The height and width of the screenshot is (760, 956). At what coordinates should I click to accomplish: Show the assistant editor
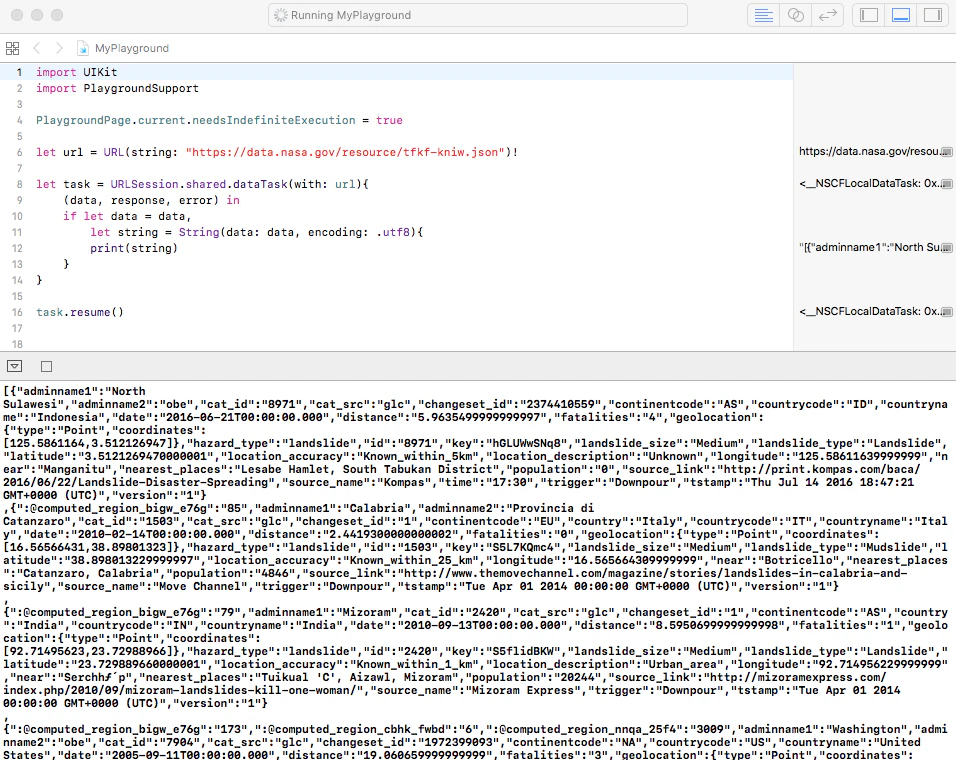(x=796, y=15)
